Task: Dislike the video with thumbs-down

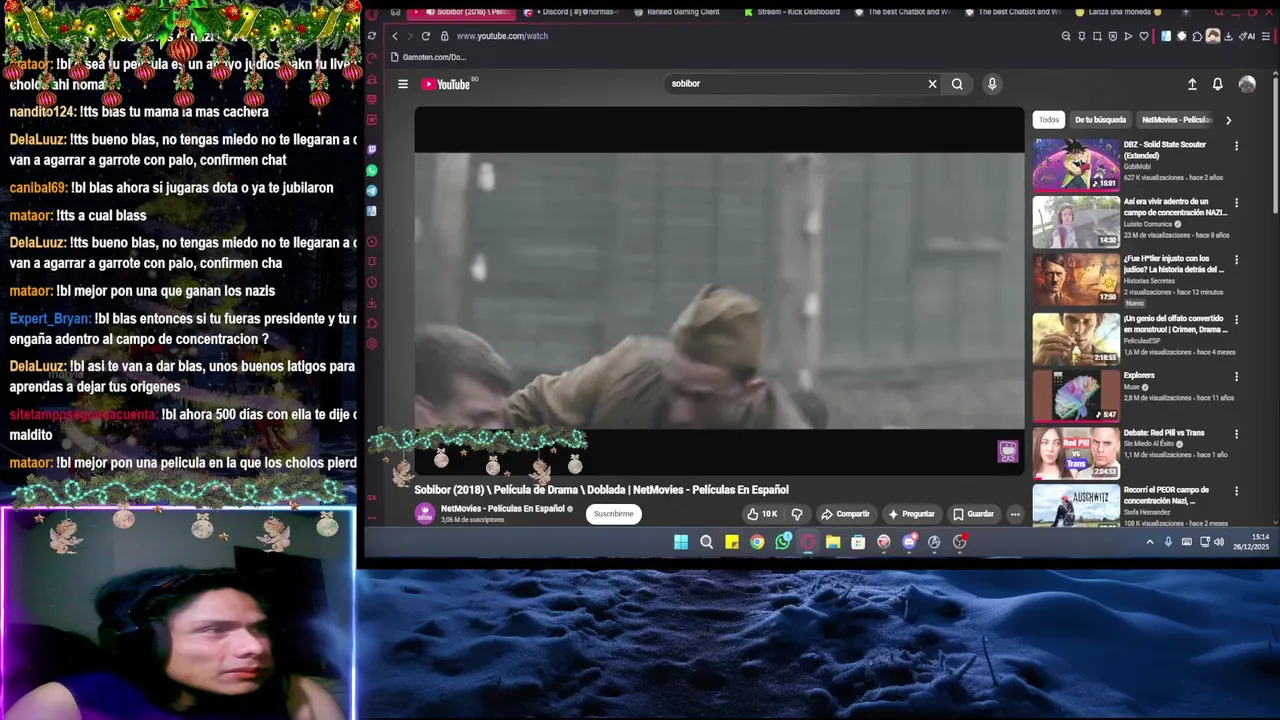Action: click(x=797, y=514)
